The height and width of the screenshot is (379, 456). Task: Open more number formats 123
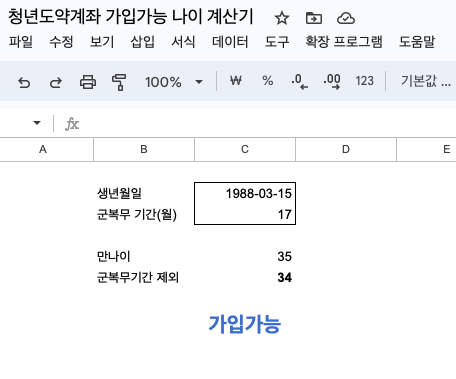(364, 81)
